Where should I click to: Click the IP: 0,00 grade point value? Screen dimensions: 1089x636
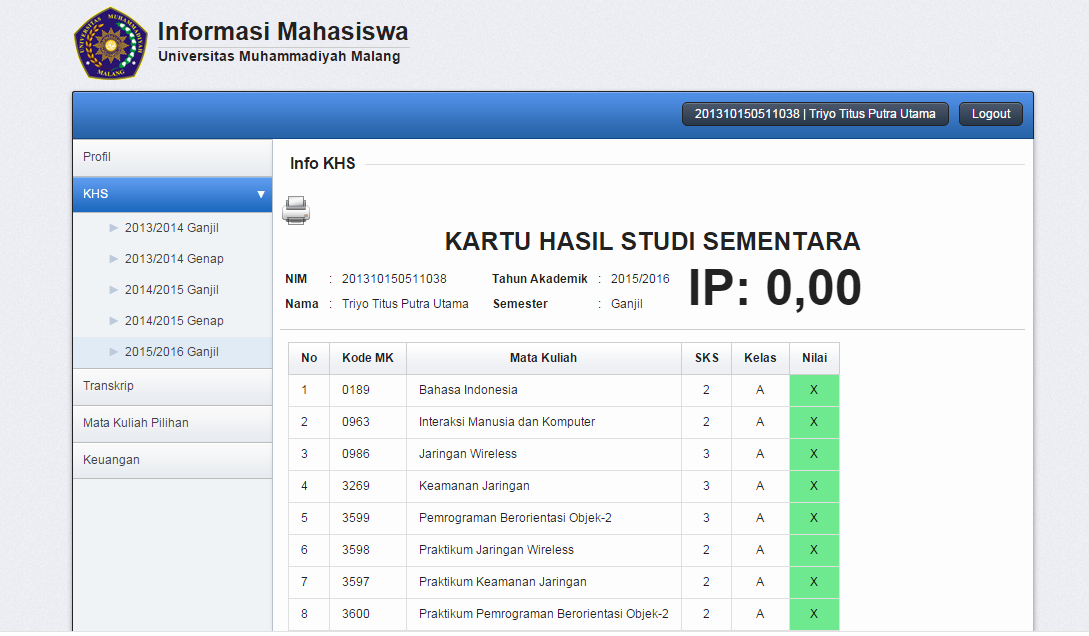(x=775, y=288)
